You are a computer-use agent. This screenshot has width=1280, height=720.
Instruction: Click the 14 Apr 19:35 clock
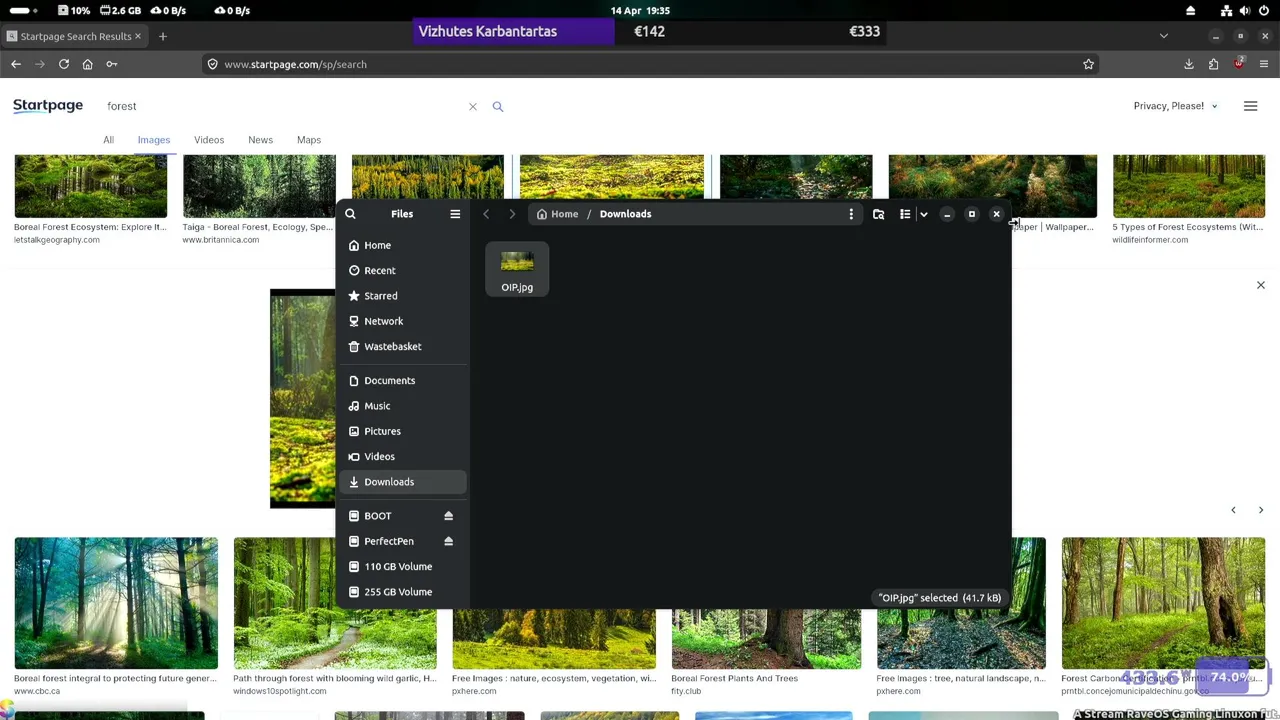point(640,10)
